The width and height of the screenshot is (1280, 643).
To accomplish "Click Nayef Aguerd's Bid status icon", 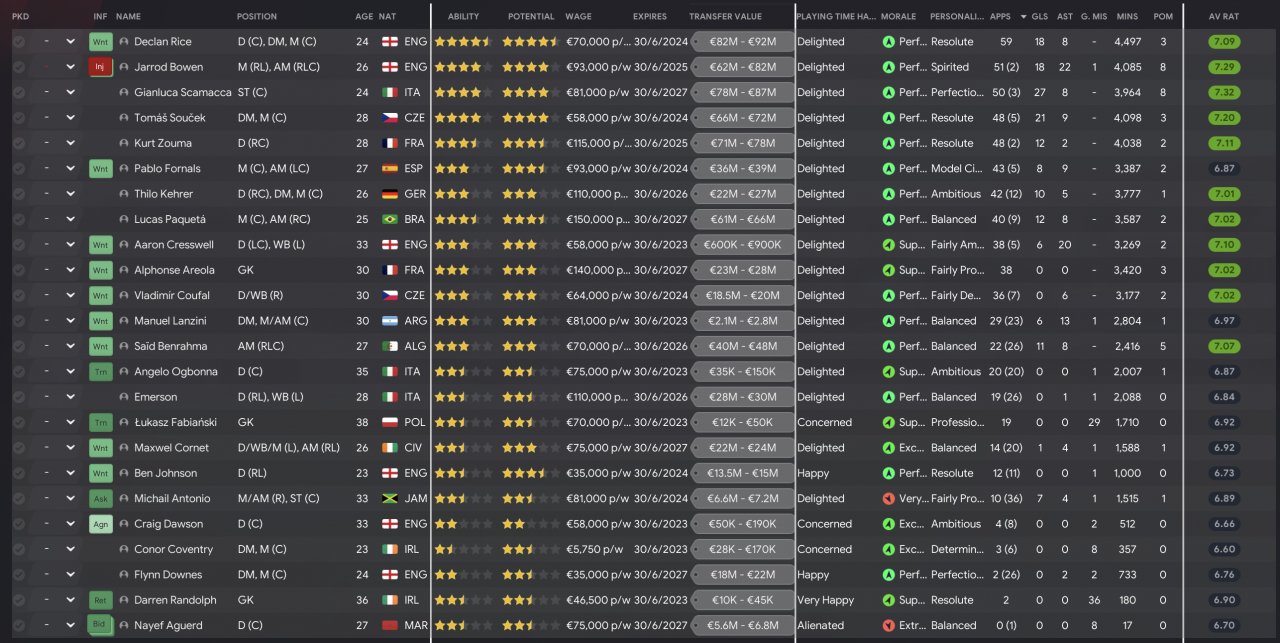I will pyautogui.click(x=100, y=626).
